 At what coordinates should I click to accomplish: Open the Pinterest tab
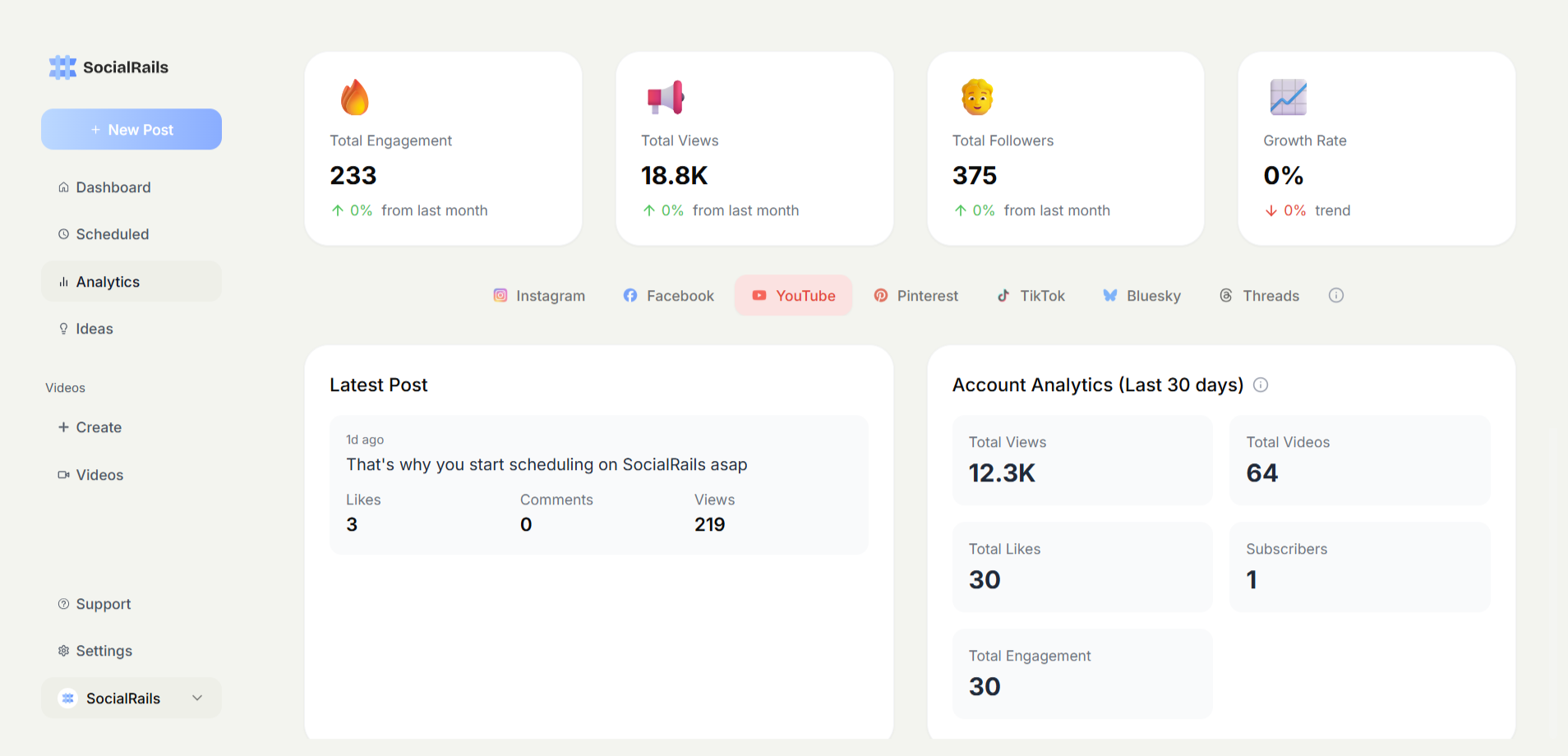pyautogui.click(x=915, y=295)
